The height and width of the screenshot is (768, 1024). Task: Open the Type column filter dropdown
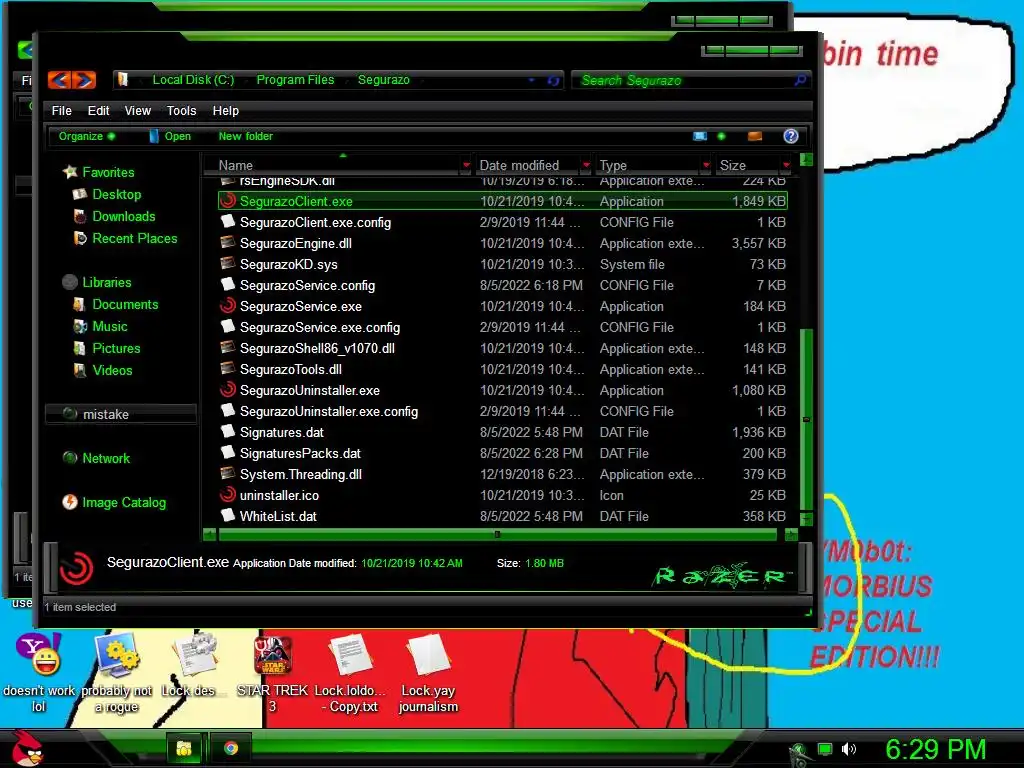coord(706,165)
